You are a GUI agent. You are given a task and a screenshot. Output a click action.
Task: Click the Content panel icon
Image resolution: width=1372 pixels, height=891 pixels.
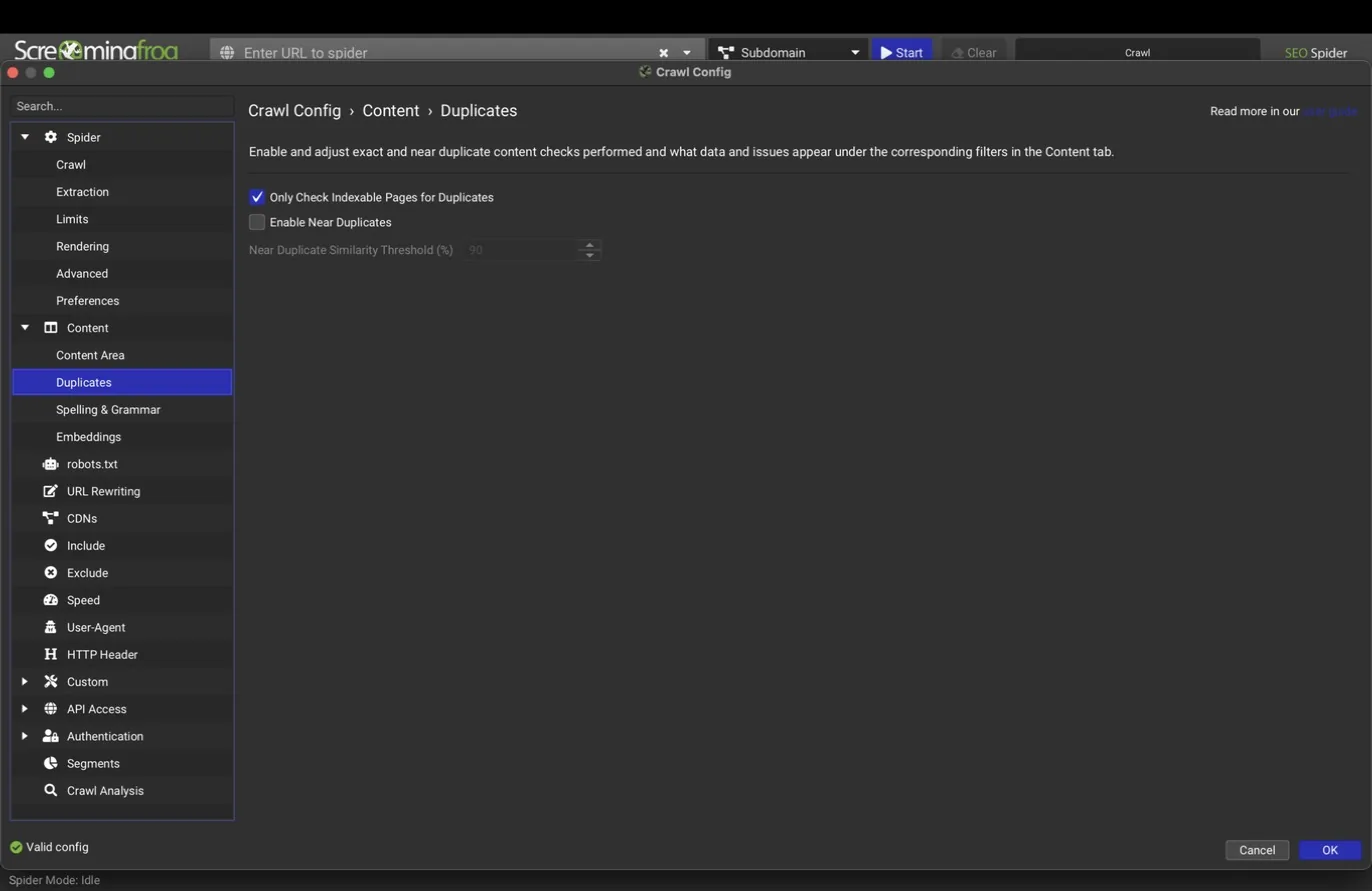point(50,328)
